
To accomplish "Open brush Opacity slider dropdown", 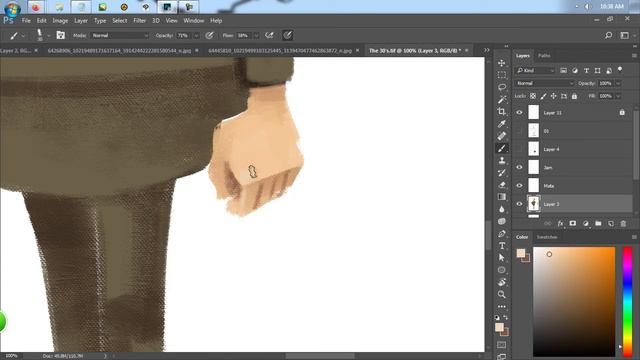I will (196, 36).
